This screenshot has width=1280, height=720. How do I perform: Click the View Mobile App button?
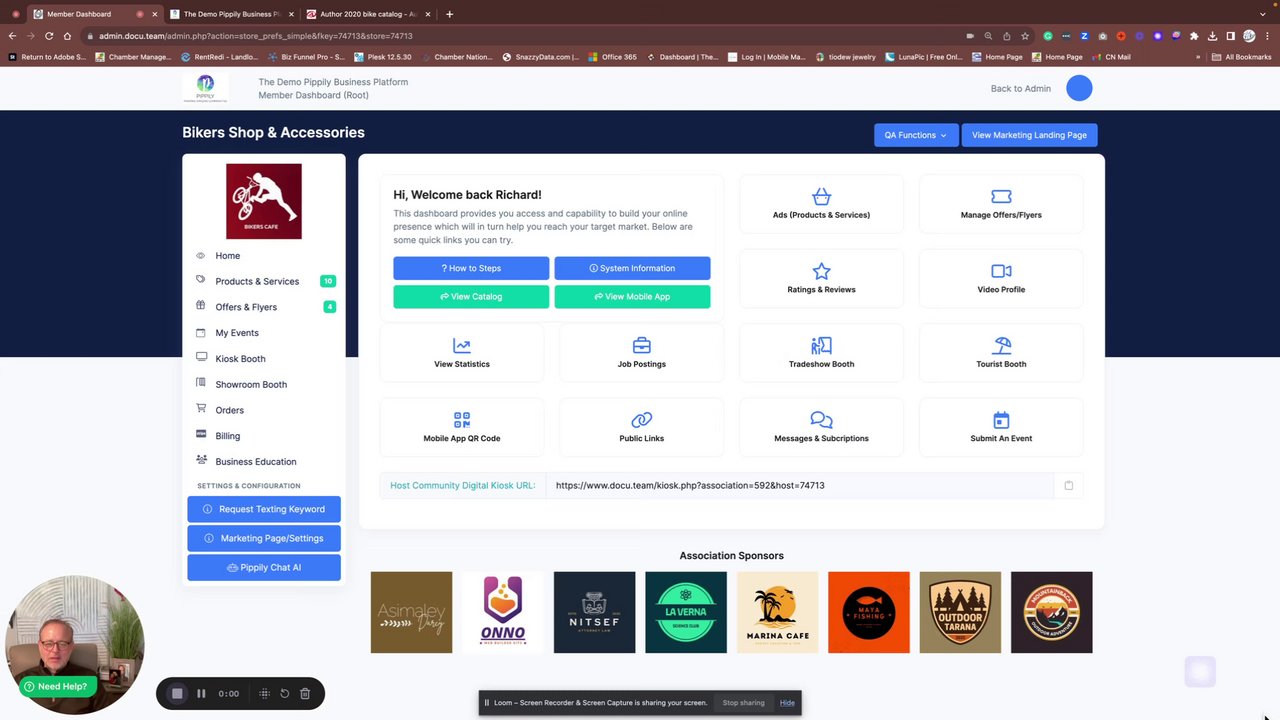click(632, 297)
